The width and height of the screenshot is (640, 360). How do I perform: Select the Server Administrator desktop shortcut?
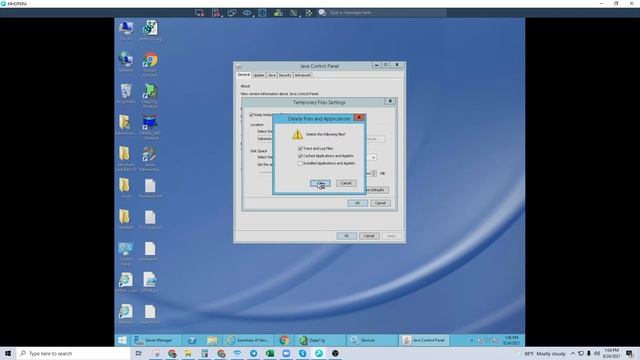(149, 159)
